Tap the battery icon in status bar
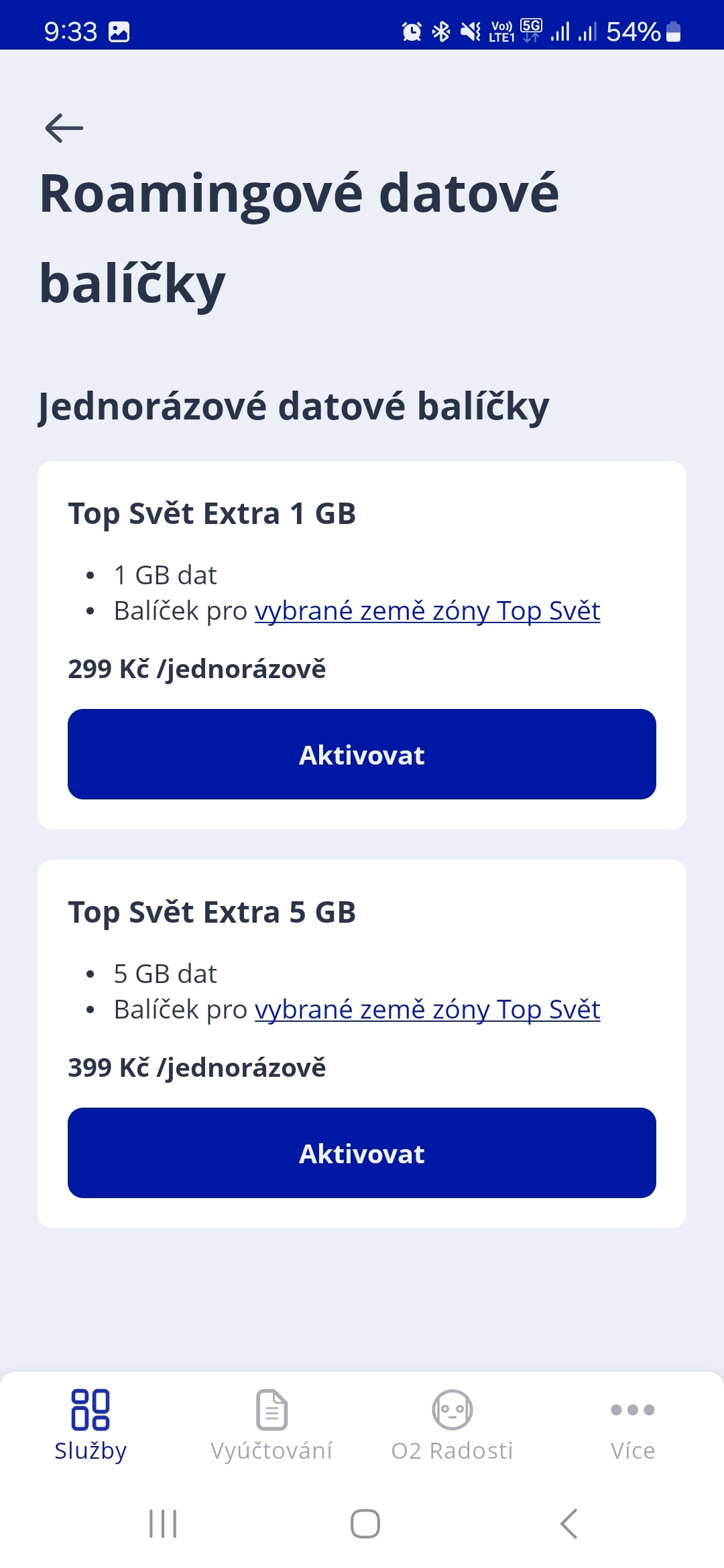 [674, 31]
